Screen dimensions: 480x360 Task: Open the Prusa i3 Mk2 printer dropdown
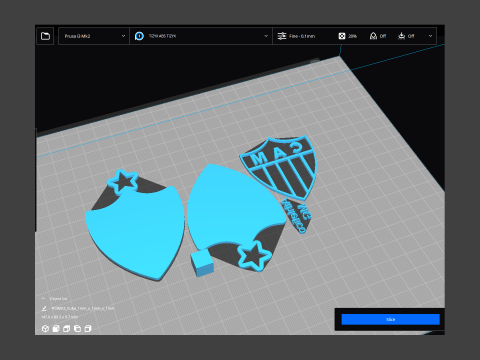coord(94,36)
